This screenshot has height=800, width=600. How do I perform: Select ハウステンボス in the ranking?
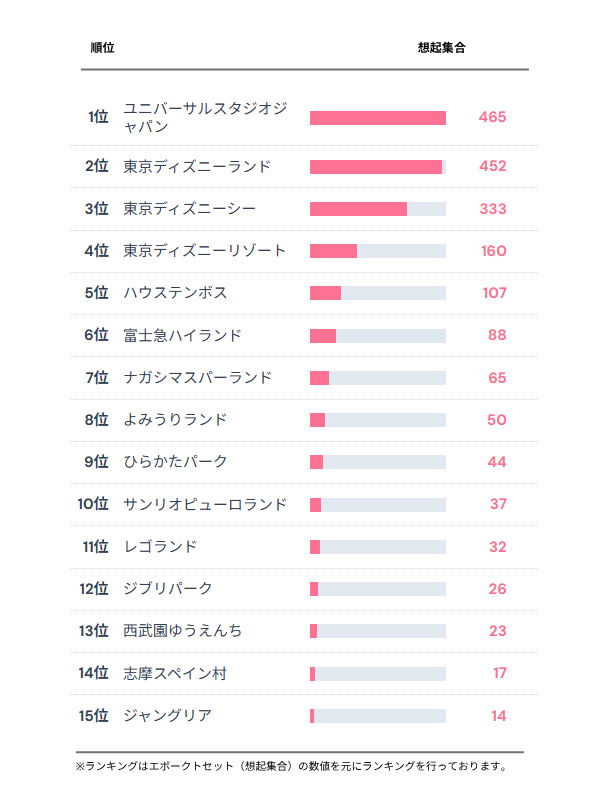[x=175, y=293]
